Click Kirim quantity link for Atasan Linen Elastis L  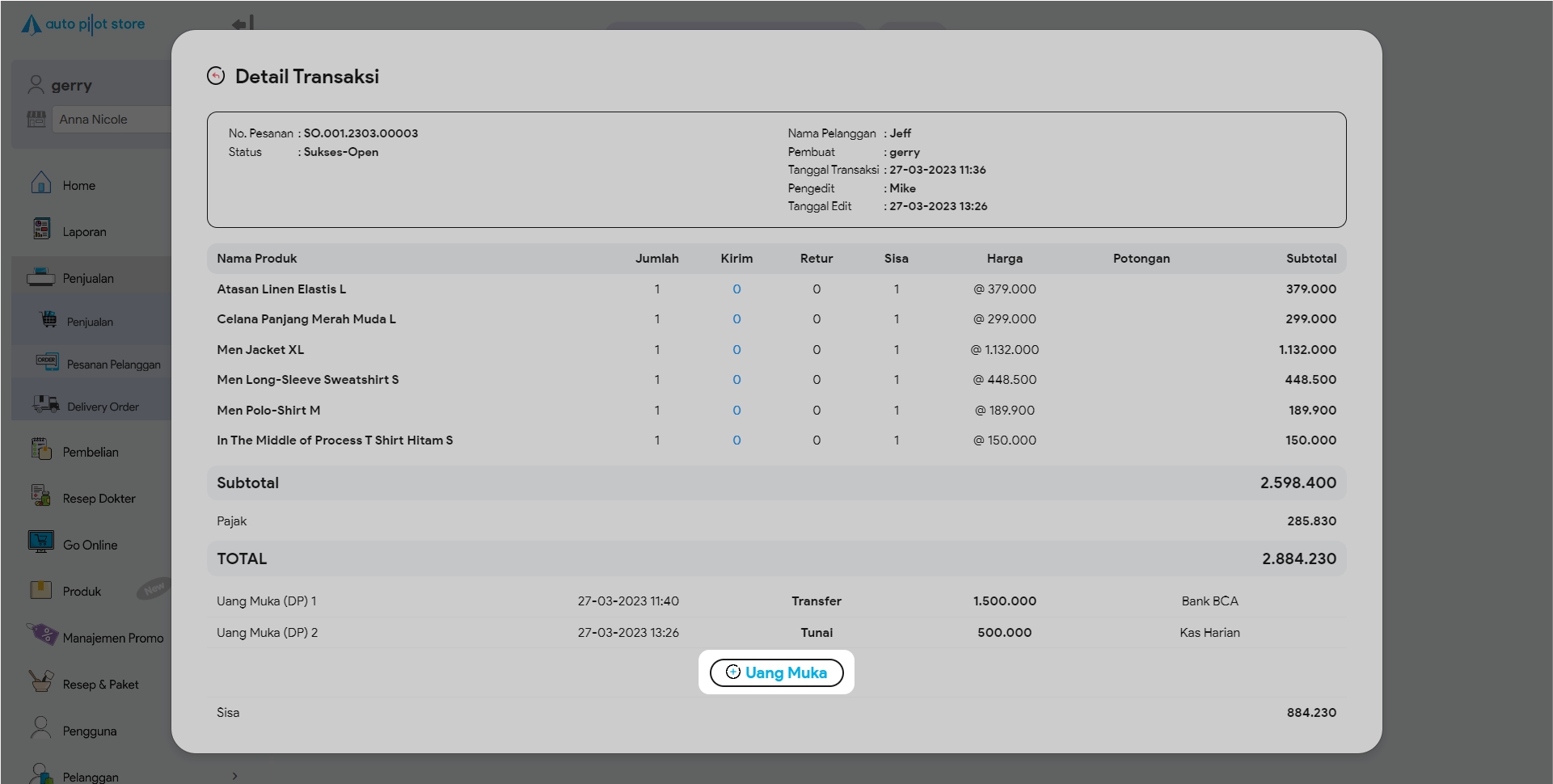click(x=736, y=289)
